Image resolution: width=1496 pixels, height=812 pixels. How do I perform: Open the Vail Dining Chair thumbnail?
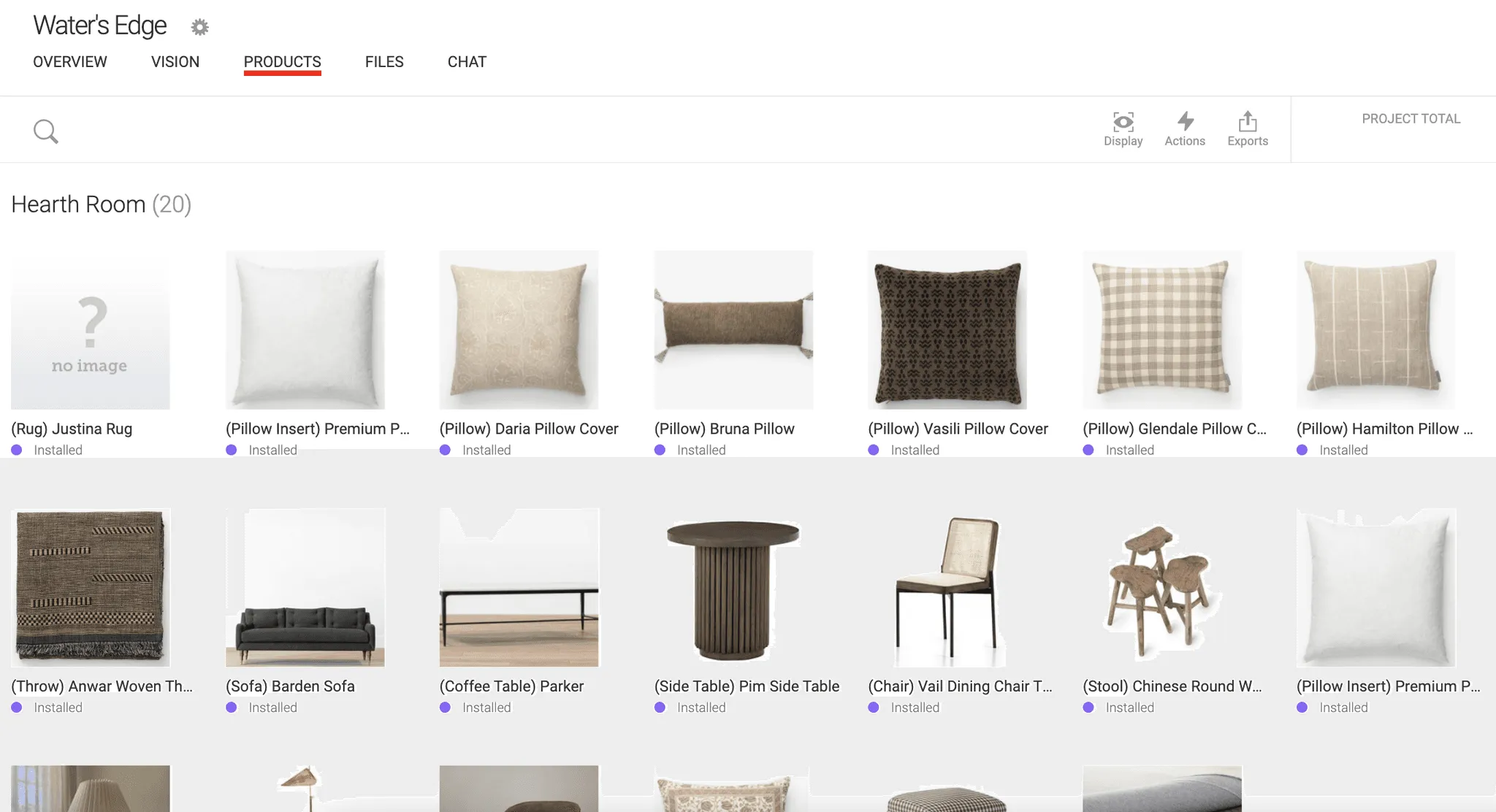(x=947, y=588)
